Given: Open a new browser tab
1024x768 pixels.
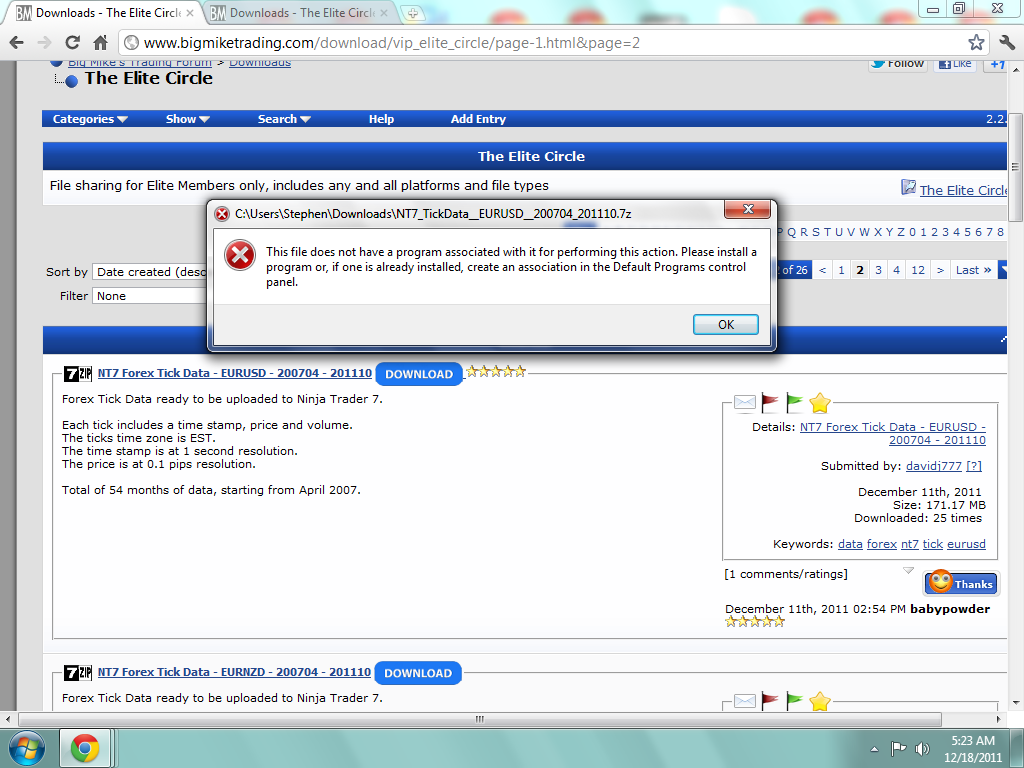Looking at the screenshot, I should point(412,12).
